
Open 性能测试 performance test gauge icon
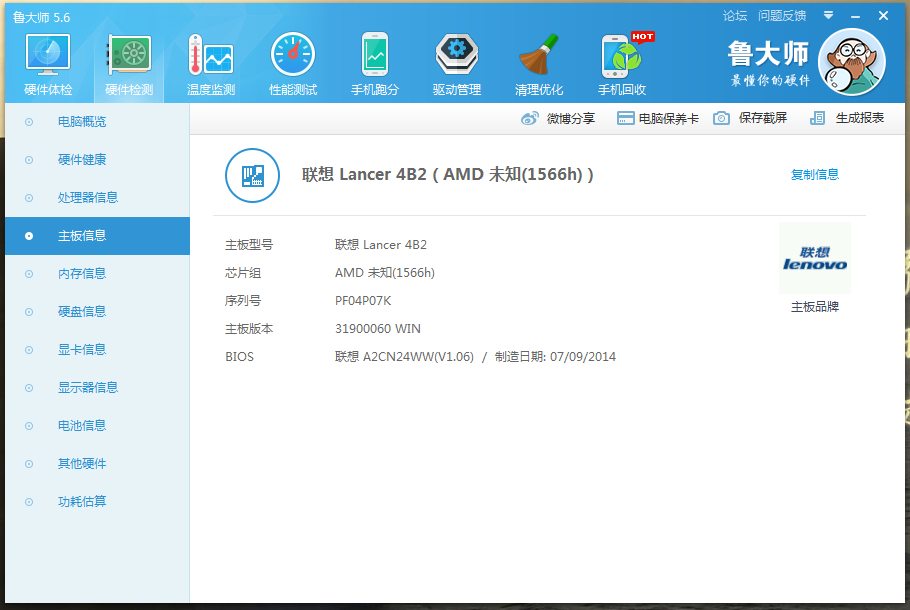(293, 55)
